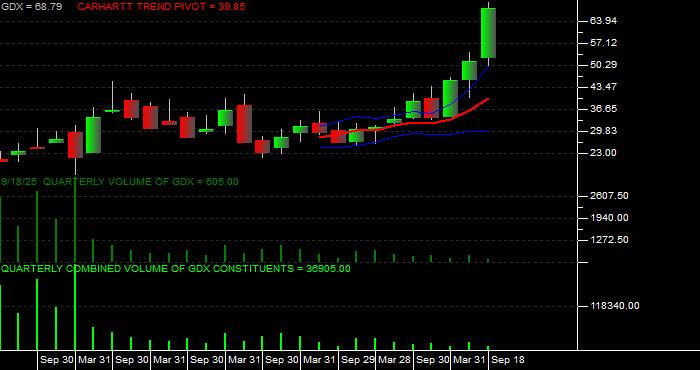This screenshot has width=700, height=370.
Task: Click the 43.47 price axis value
Action: [603, 87]
